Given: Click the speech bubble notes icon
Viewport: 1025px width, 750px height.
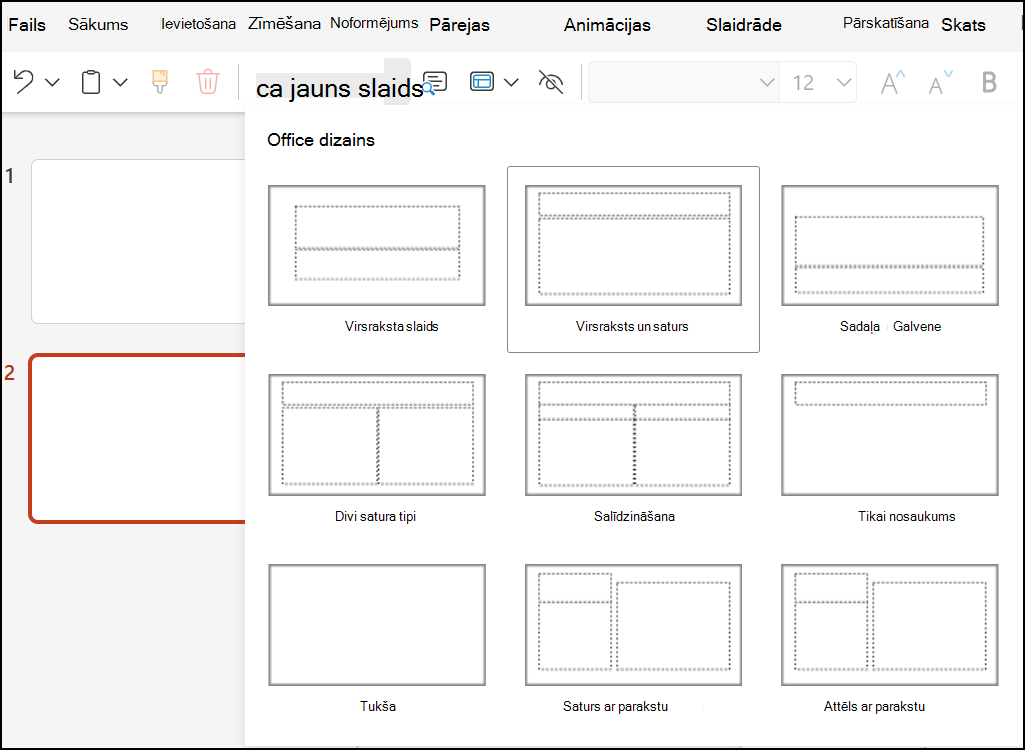Looking at the screenshot, I should tap(435, 82).
